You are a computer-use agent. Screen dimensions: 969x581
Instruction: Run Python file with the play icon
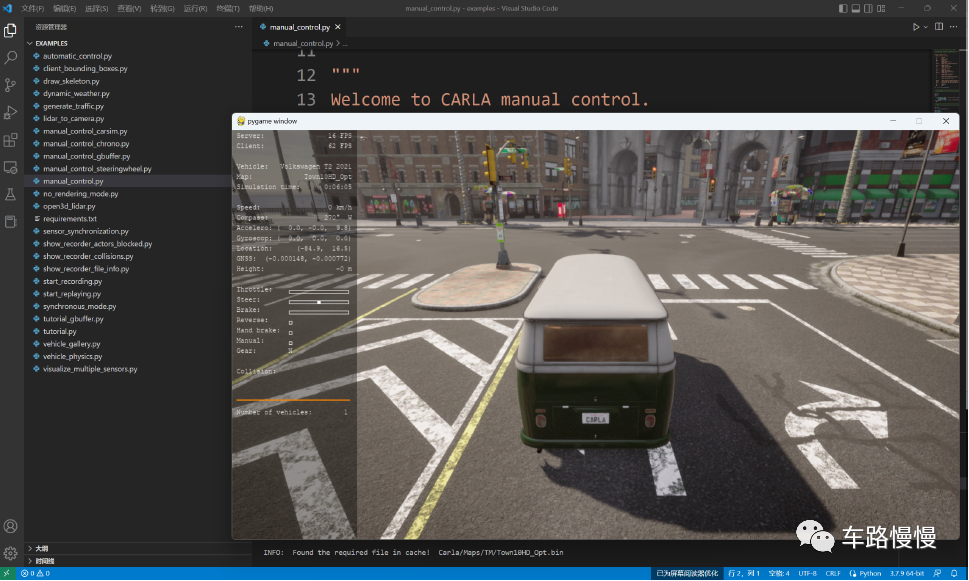[916, 27]
